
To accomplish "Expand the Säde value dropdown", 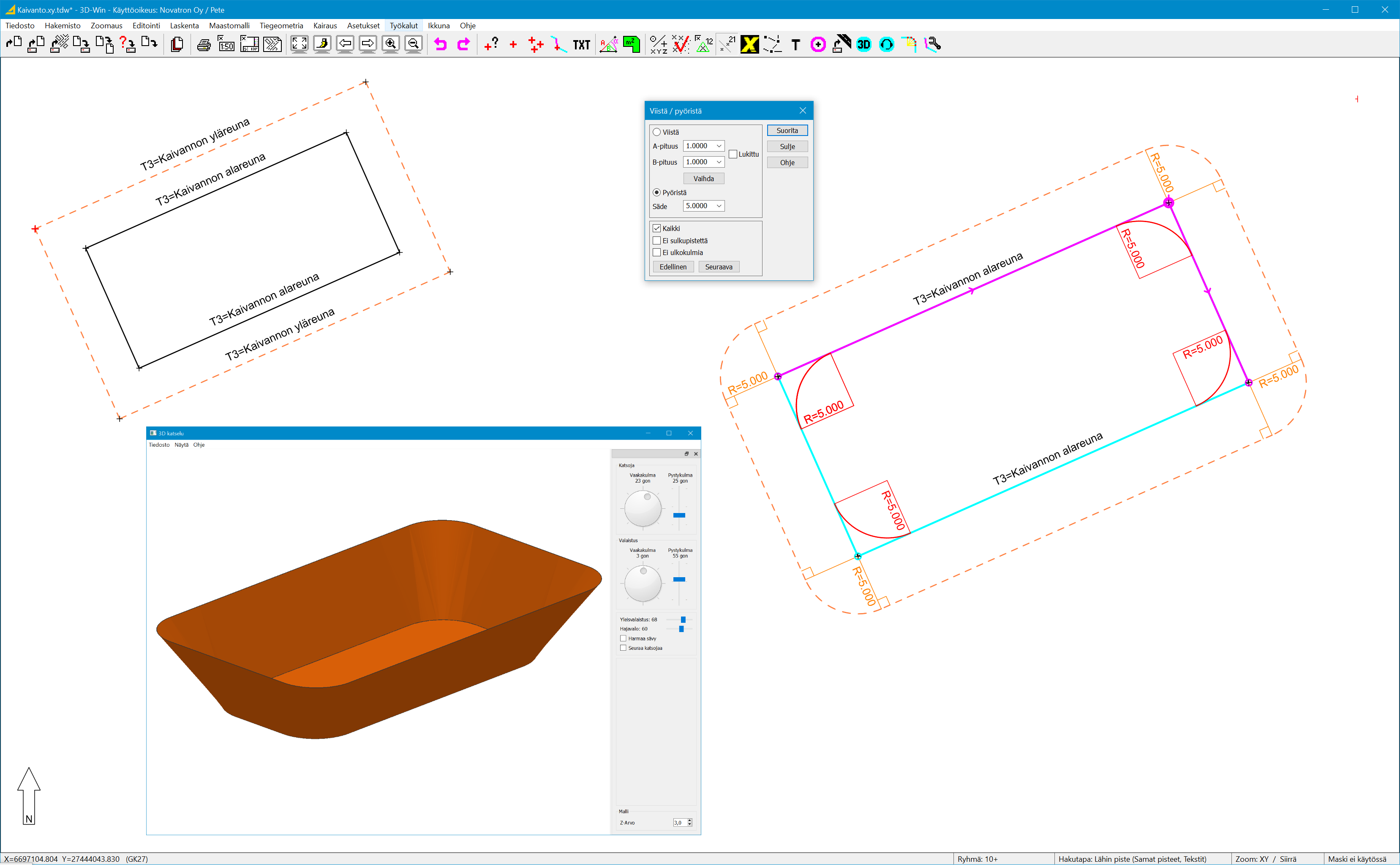I will click(719, 206).
